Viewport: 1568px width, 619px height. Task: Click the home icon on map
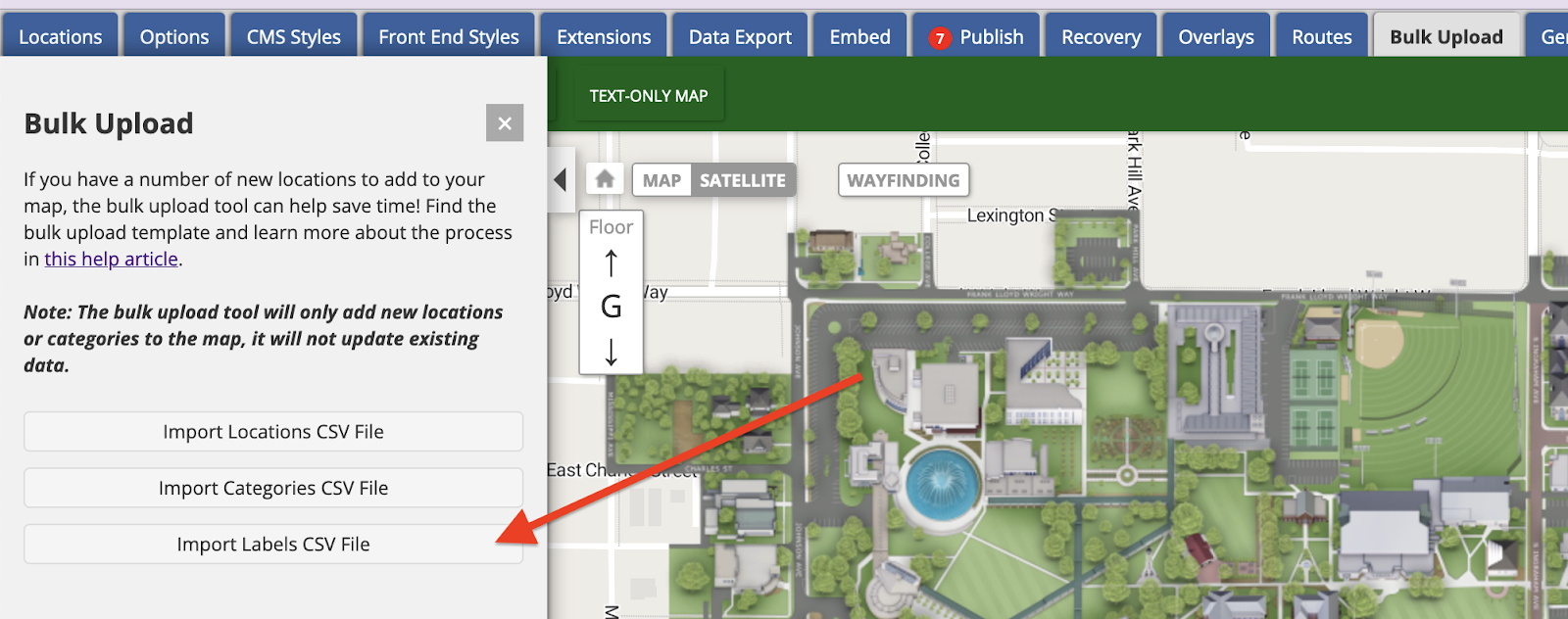pos(605,179)
